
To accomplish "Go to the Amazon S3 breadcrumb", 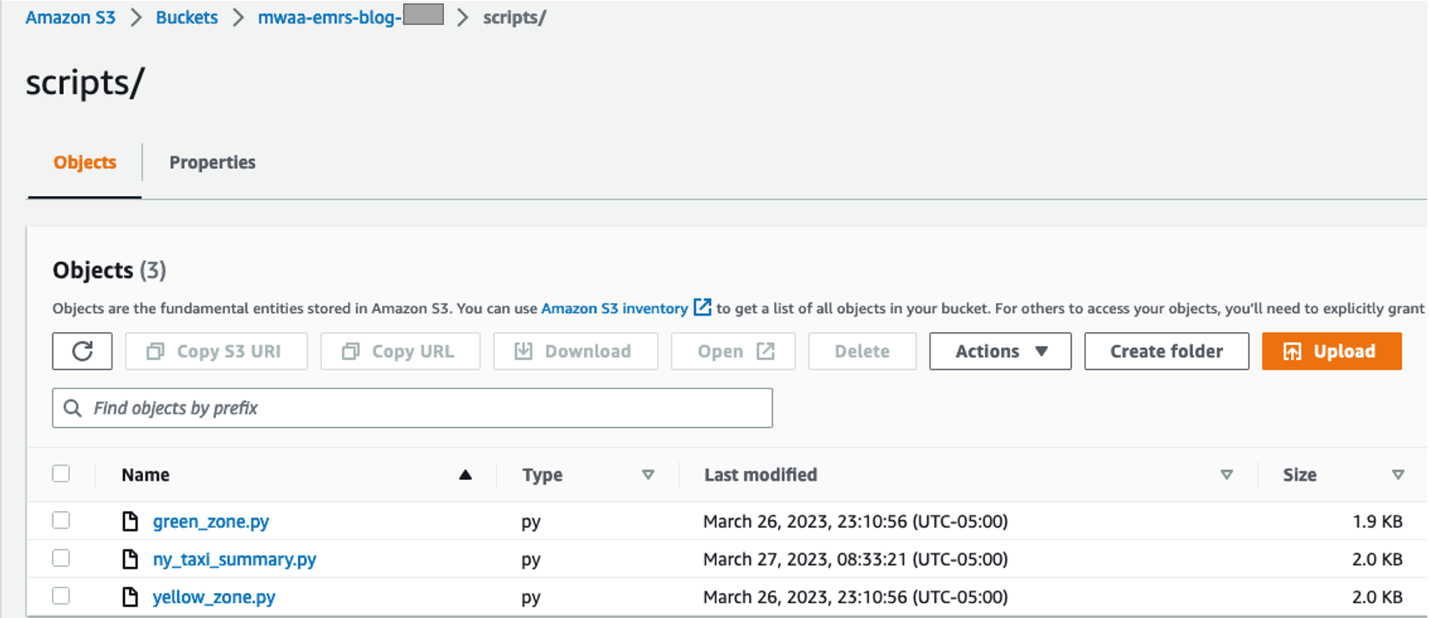I will point(70,18).
